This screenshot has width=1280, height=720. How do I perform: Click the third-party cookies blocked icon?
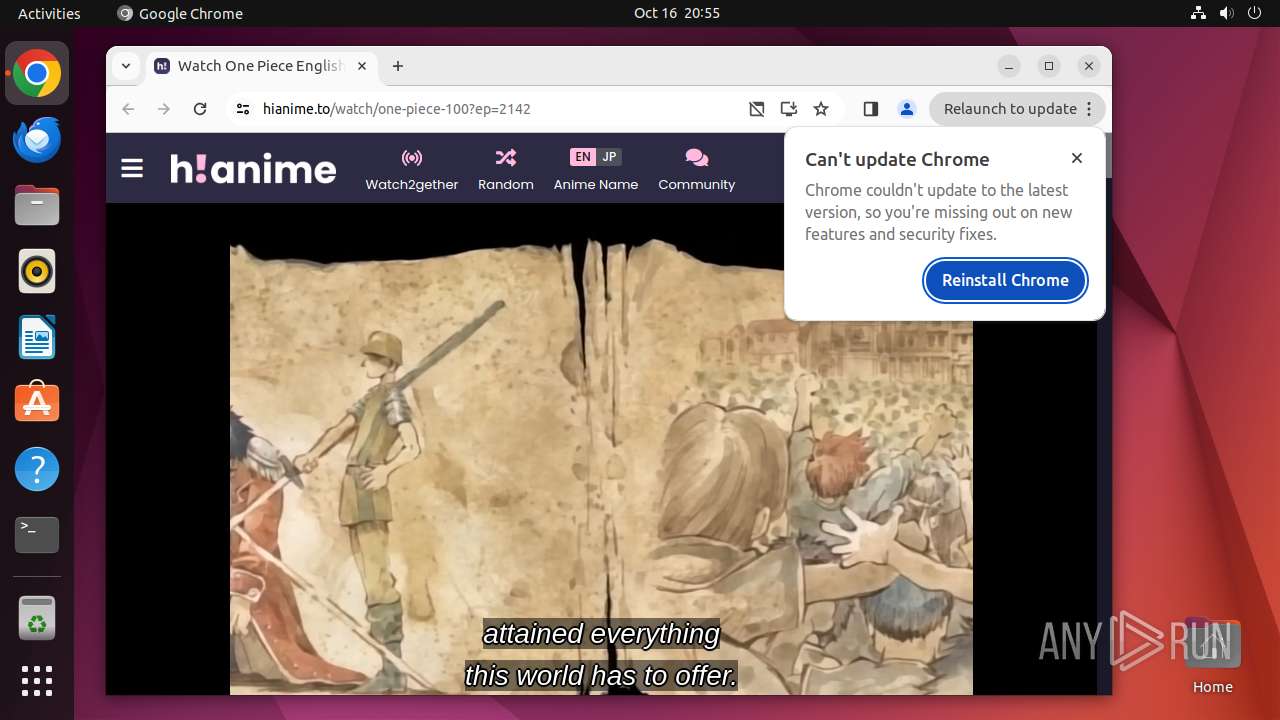pos(757,109)
